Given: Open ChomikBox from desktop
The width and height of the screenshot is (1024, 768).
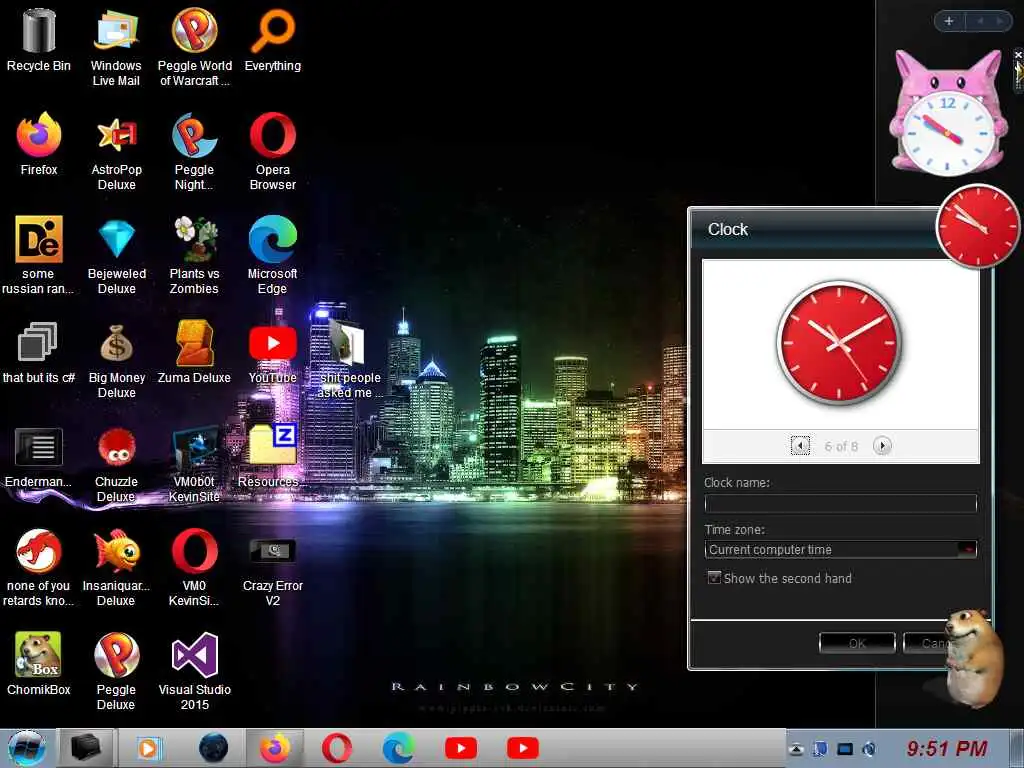Looking at the screenshot, I should [39, 663].
